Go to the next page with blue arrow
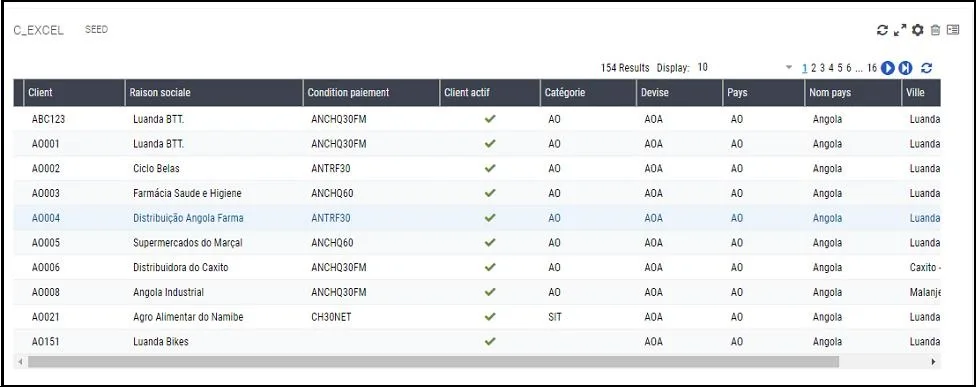Screen dimensions: 976x387 pyautogui.click(x=888, y=68)
